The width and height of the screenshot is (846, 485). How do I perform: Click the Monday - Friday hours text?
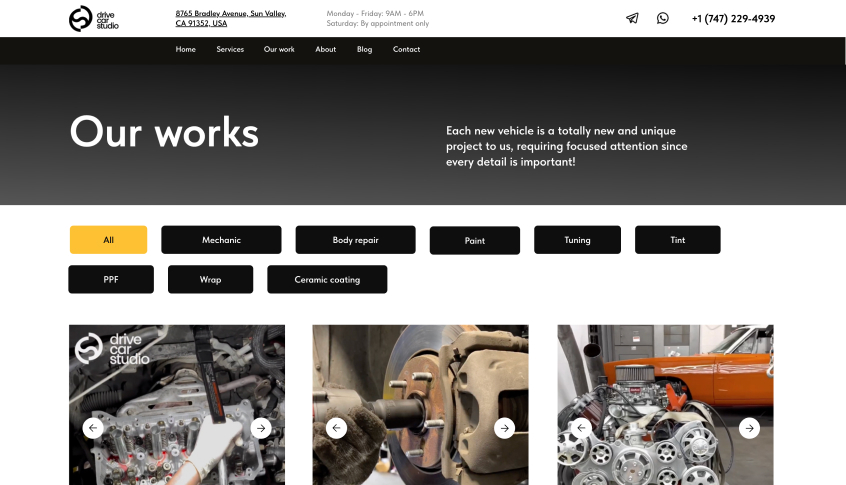tap(375, 13)
